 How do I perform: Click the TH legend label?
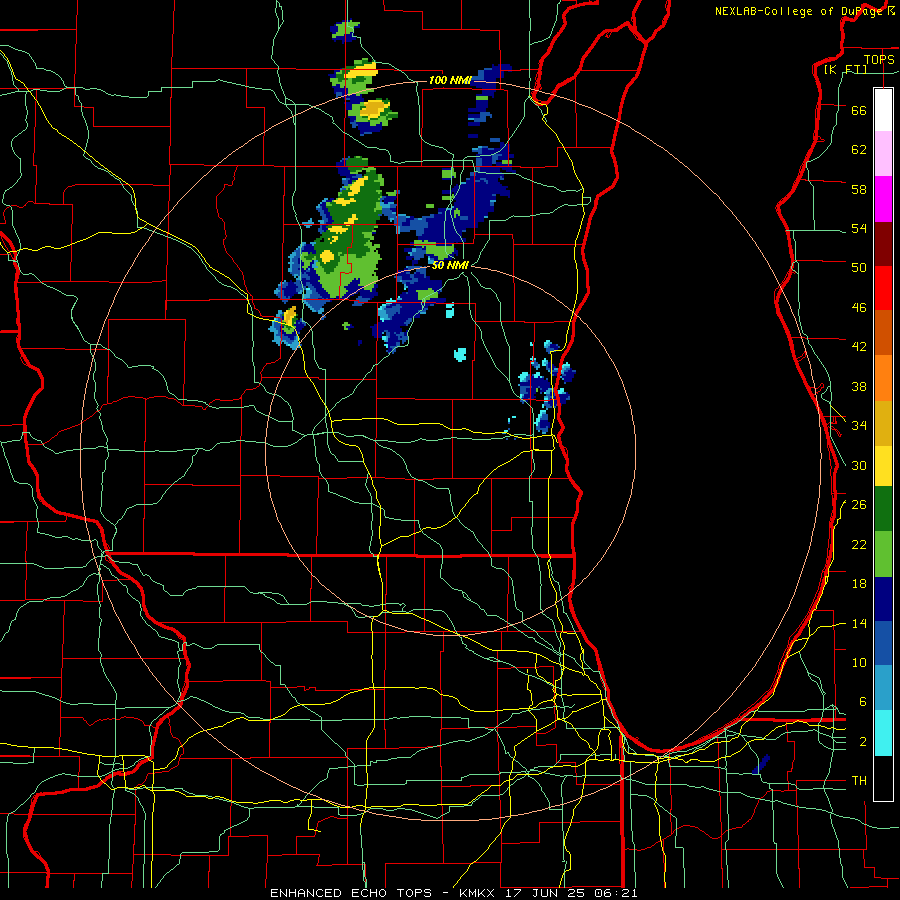pyautogui.click(x=859, y=781)
